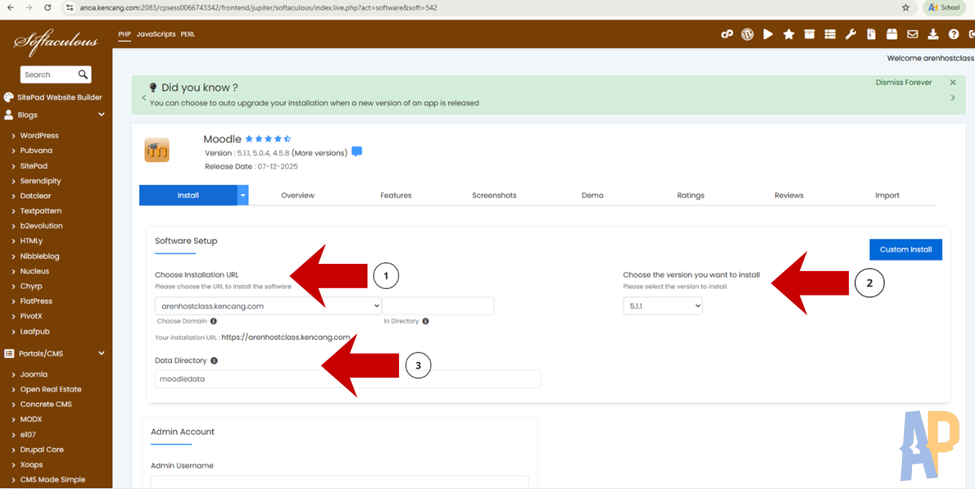The height and width of the screenshot is (489, 975).
Task: Expand the Install tab dropdown arrow
Action: (242, 195)
